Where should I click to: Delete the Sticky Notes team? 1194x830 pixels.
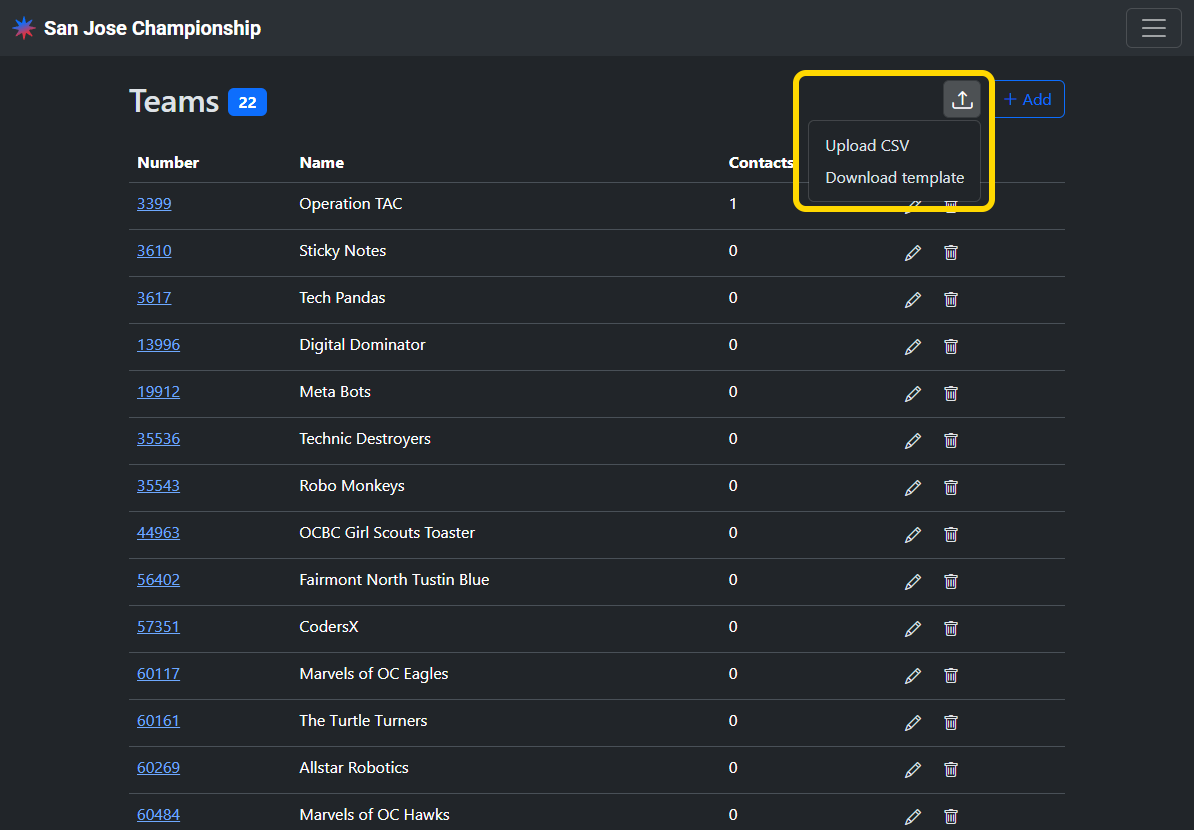[951, 253]
